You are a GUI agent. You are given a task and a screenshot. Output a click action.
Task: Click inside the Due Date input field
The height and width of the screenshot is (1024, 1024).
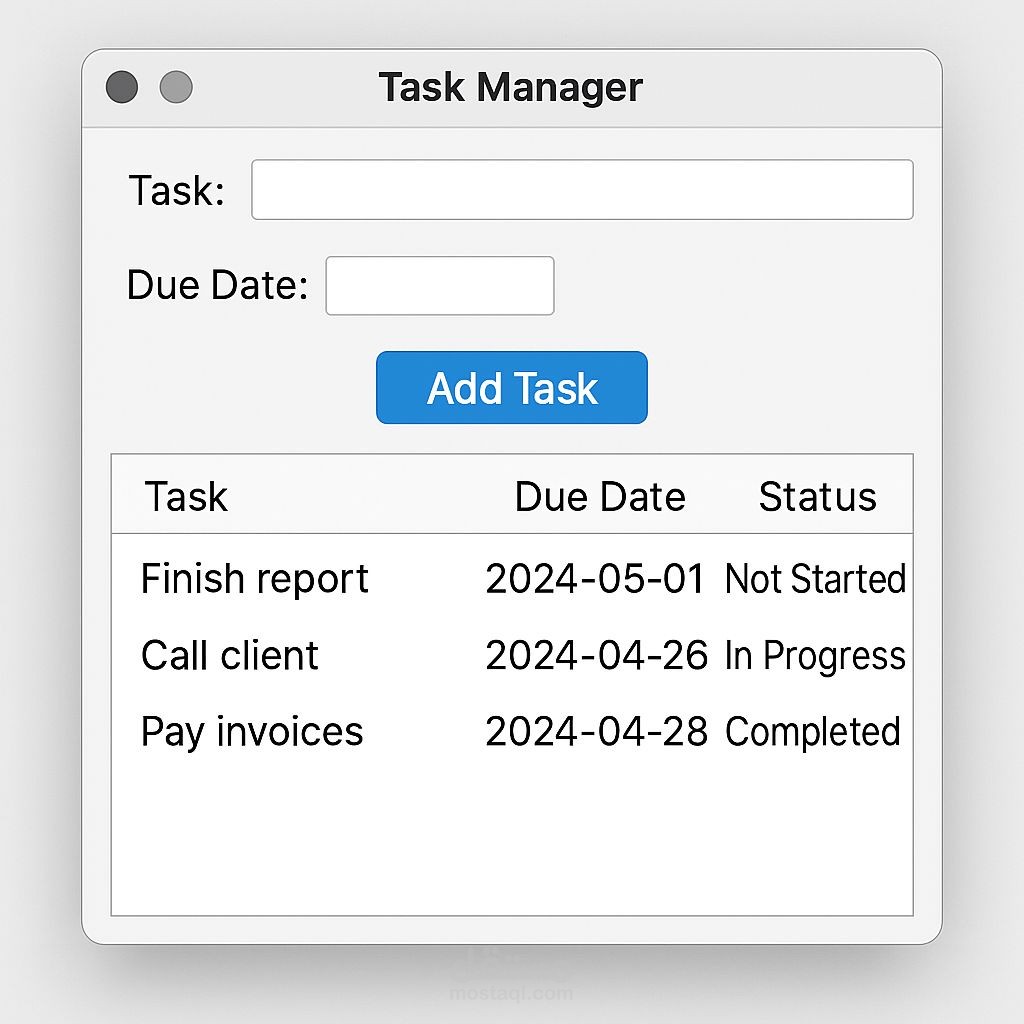click(x=439, y=285)
